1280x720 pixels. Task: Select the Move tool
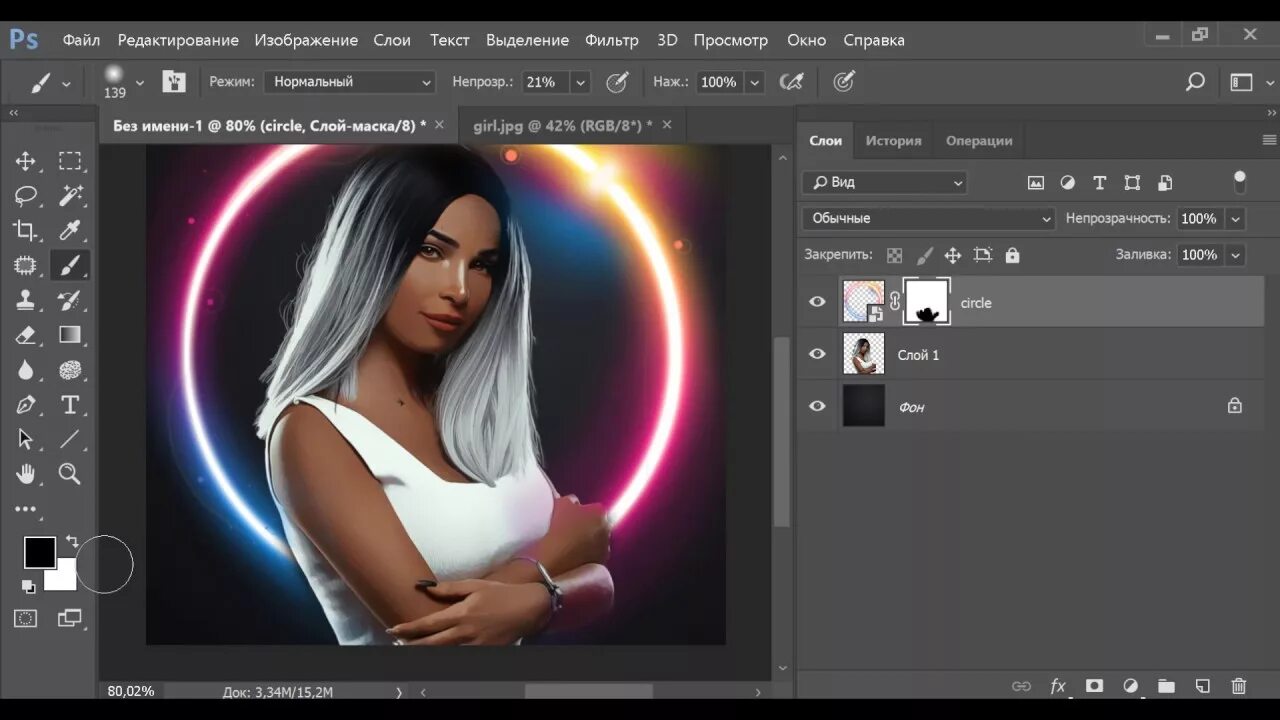[x=26, y=161]
